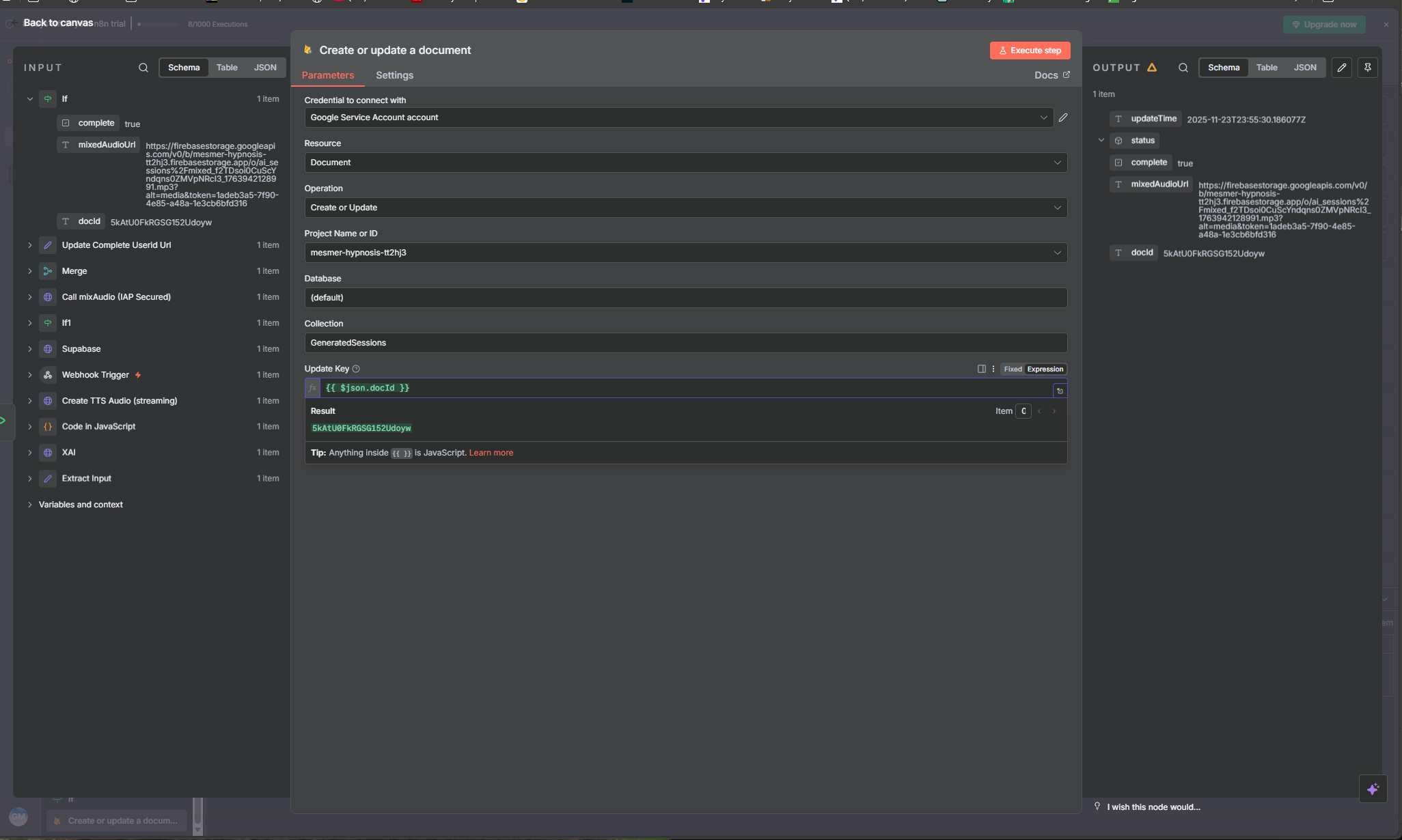Switch Update Key to Fixed mode

[x=1013, y=369]
